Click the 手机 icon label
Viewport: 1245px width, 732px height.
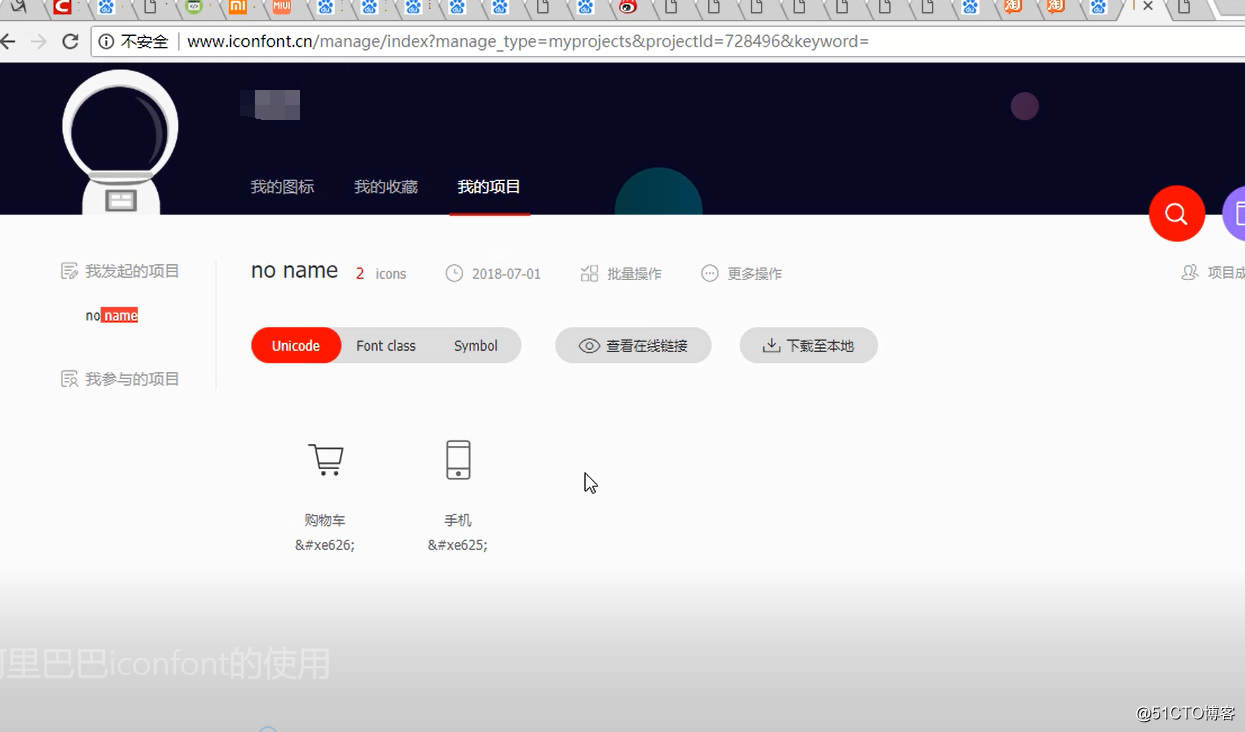(x=458, y=520)
